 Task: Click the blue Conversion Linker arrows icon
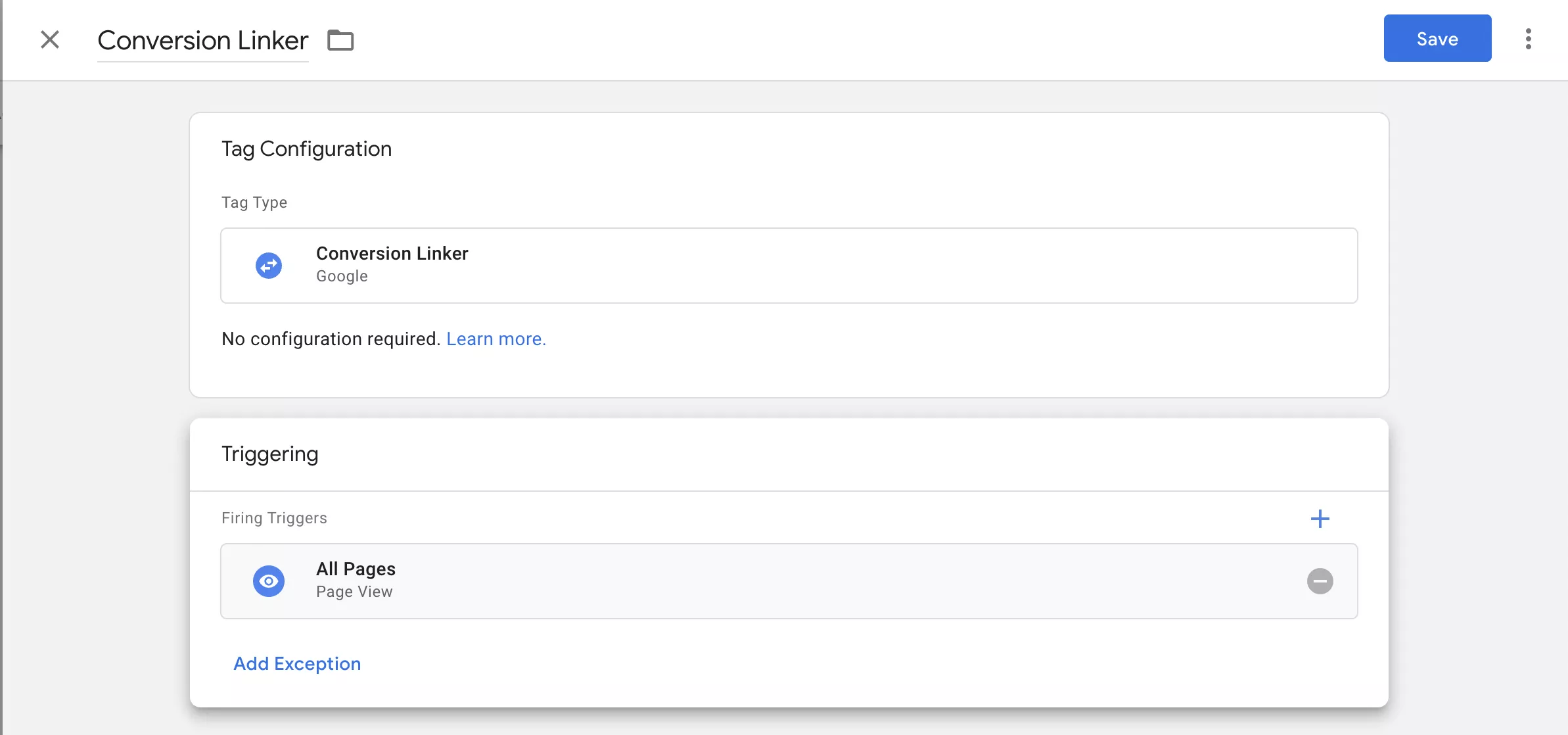[269, 266]
